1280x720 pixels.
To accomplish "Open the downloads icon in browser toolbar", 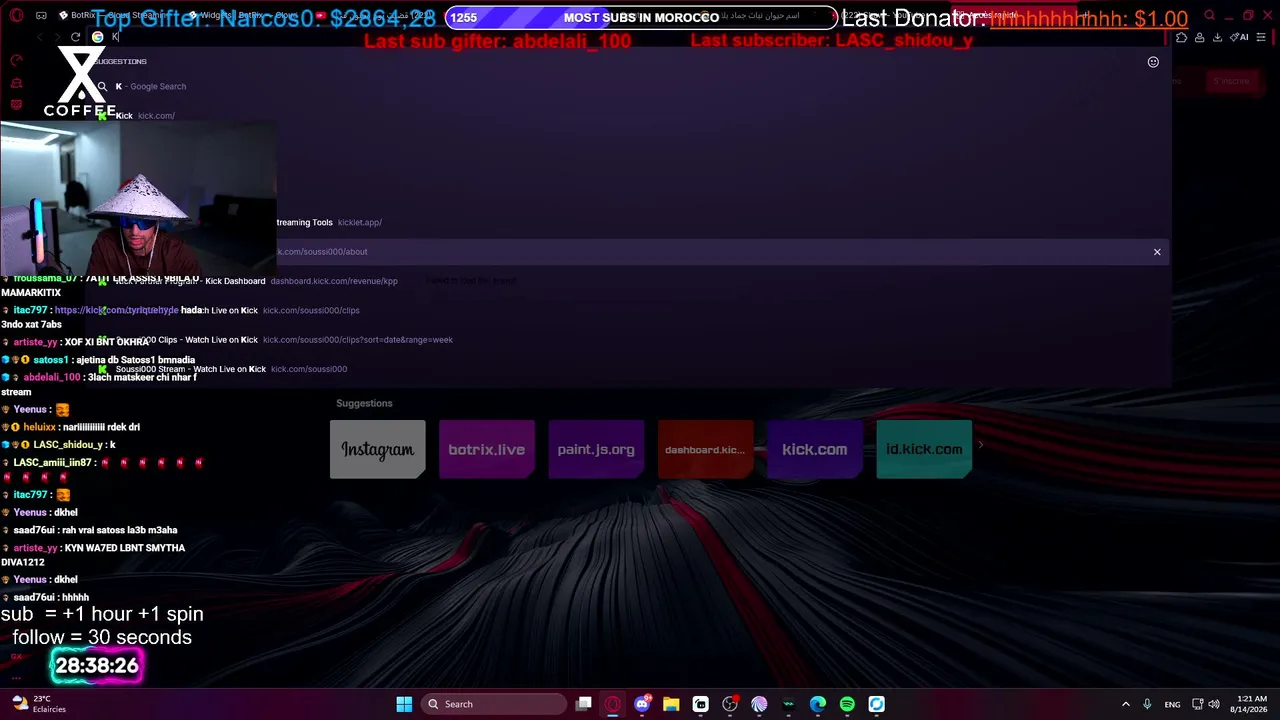I will click(x=1217, y=38).
